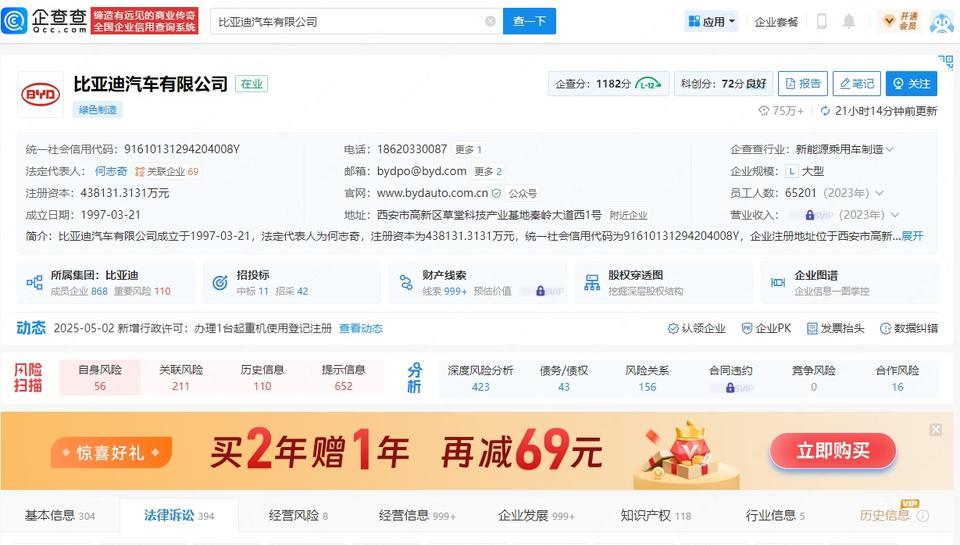
Task: Open 企业套餐 in the header
Action: [776, 22]
